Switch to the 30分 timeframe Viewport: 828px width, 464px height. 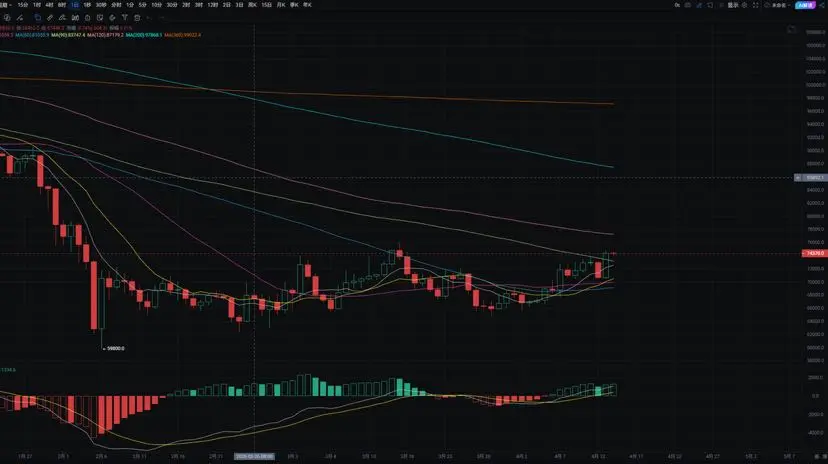click(172, 5)
